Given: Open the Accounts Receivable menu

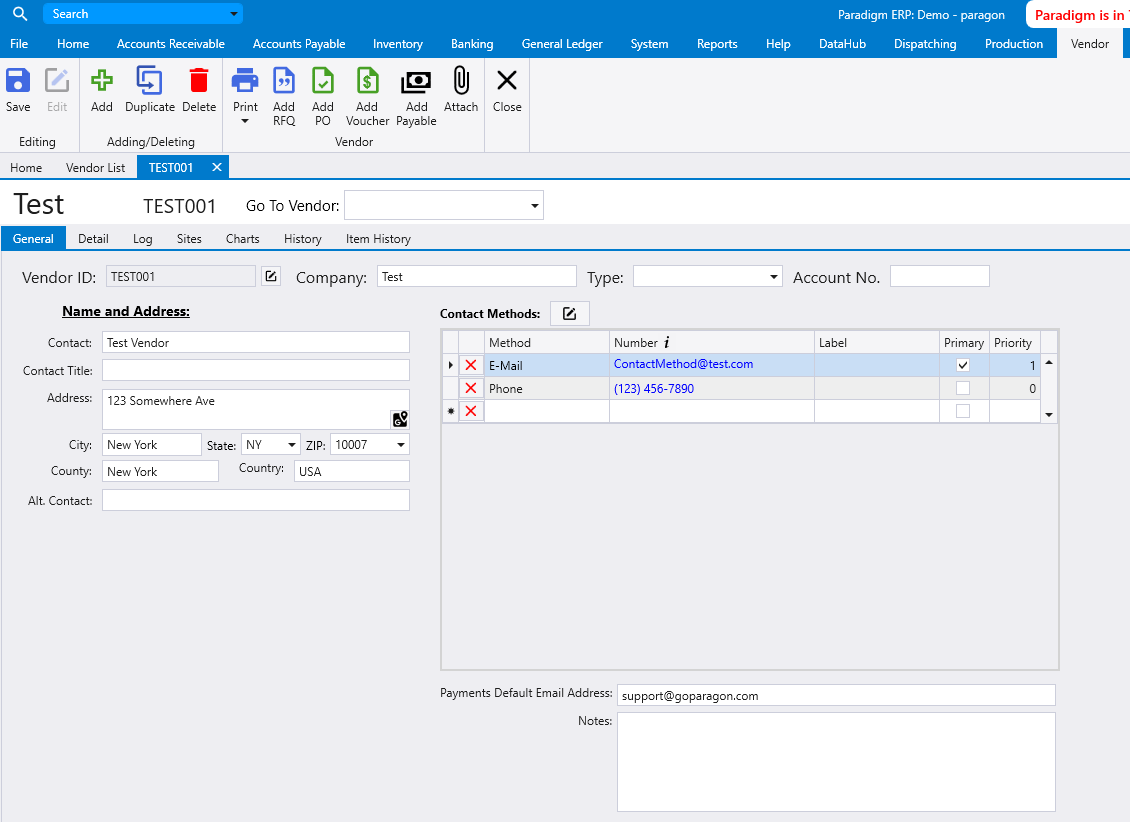Looking at the screenshot, I should coord(171,44).
